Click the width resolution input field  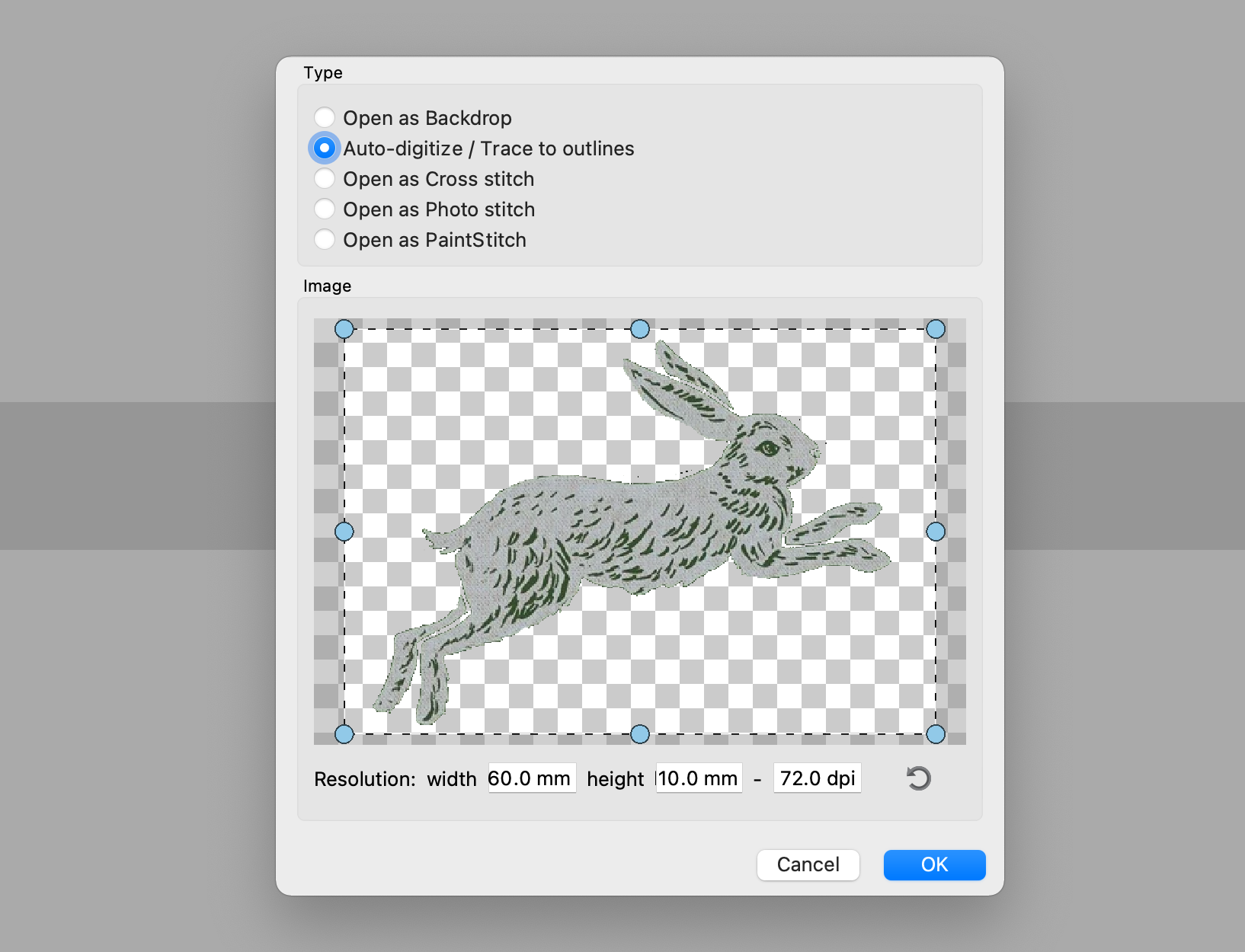pos(531,778)
